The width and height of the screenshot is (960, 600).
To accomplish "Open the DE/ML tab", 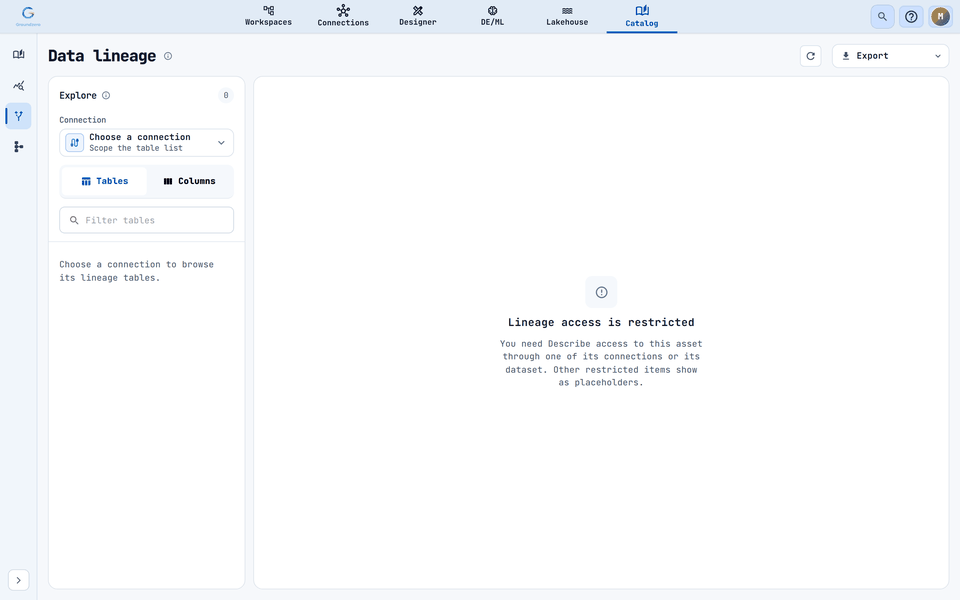I will tap(492, 16).
